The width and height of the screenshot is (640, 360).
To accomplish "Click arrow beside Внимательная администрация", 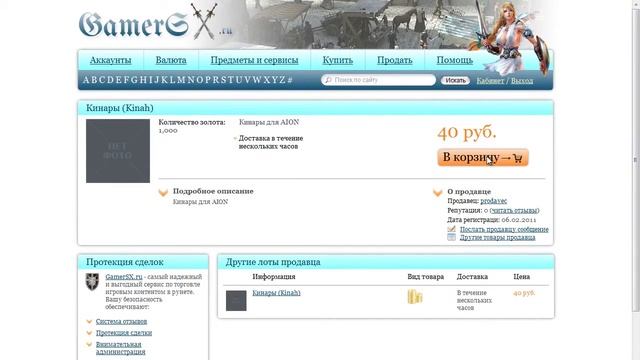I will (89, 344).
